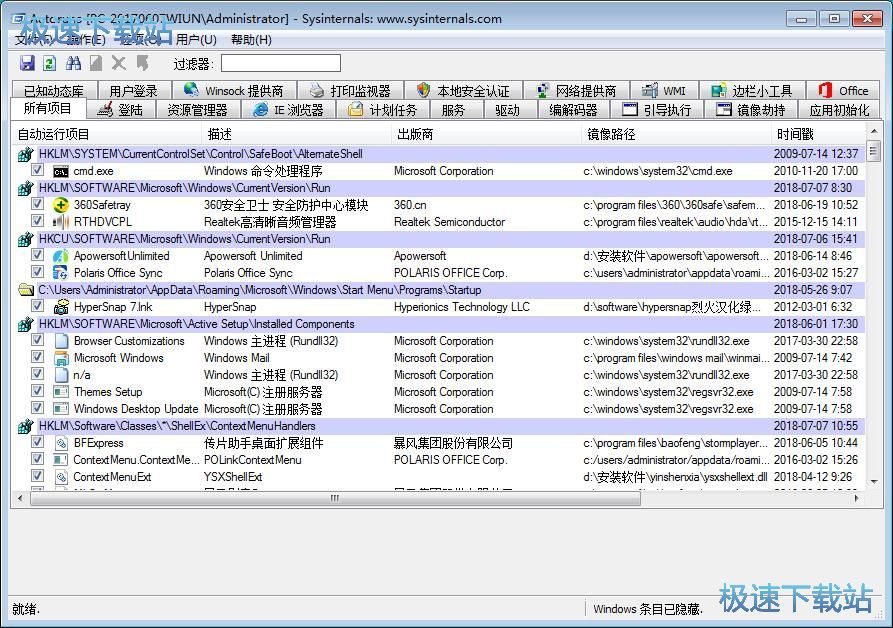The width and height of the screenshot is (893, 628).
Task: Click the Polaris Office Sync icon
Action: pos(61,273)
